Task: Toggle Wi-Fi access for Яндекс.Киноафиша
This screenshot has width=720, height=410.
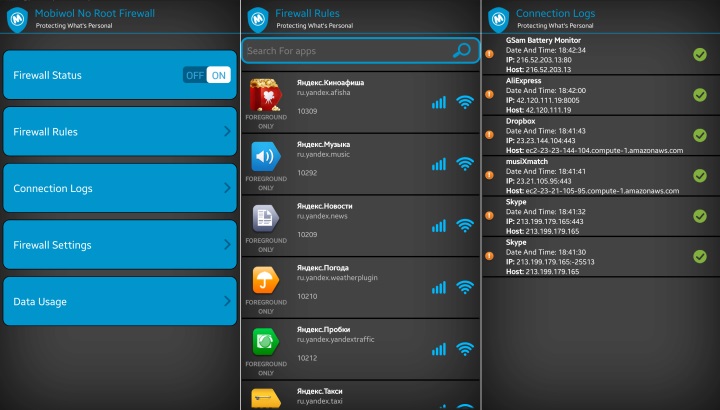Action: (465, 102)
